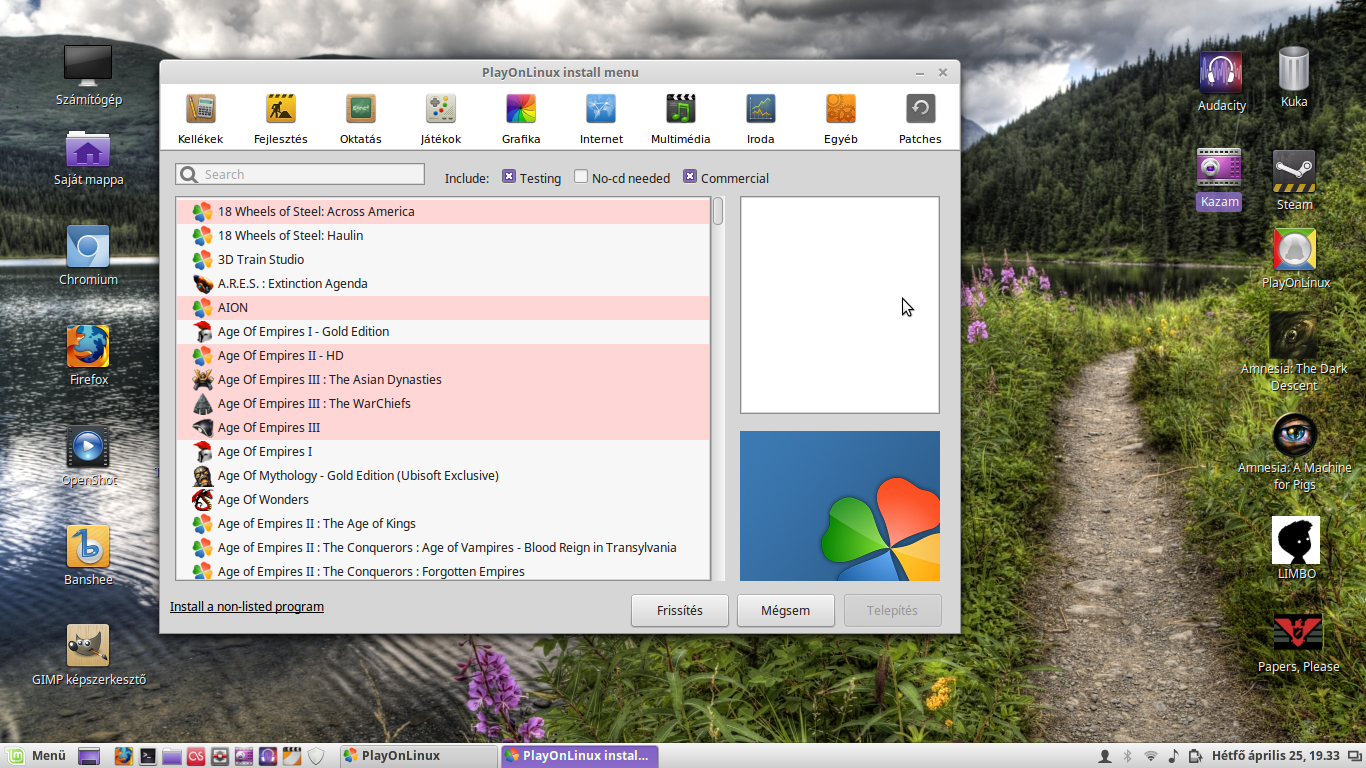
Task: Open the Fejlesztés category
Action: pos(281,119)
